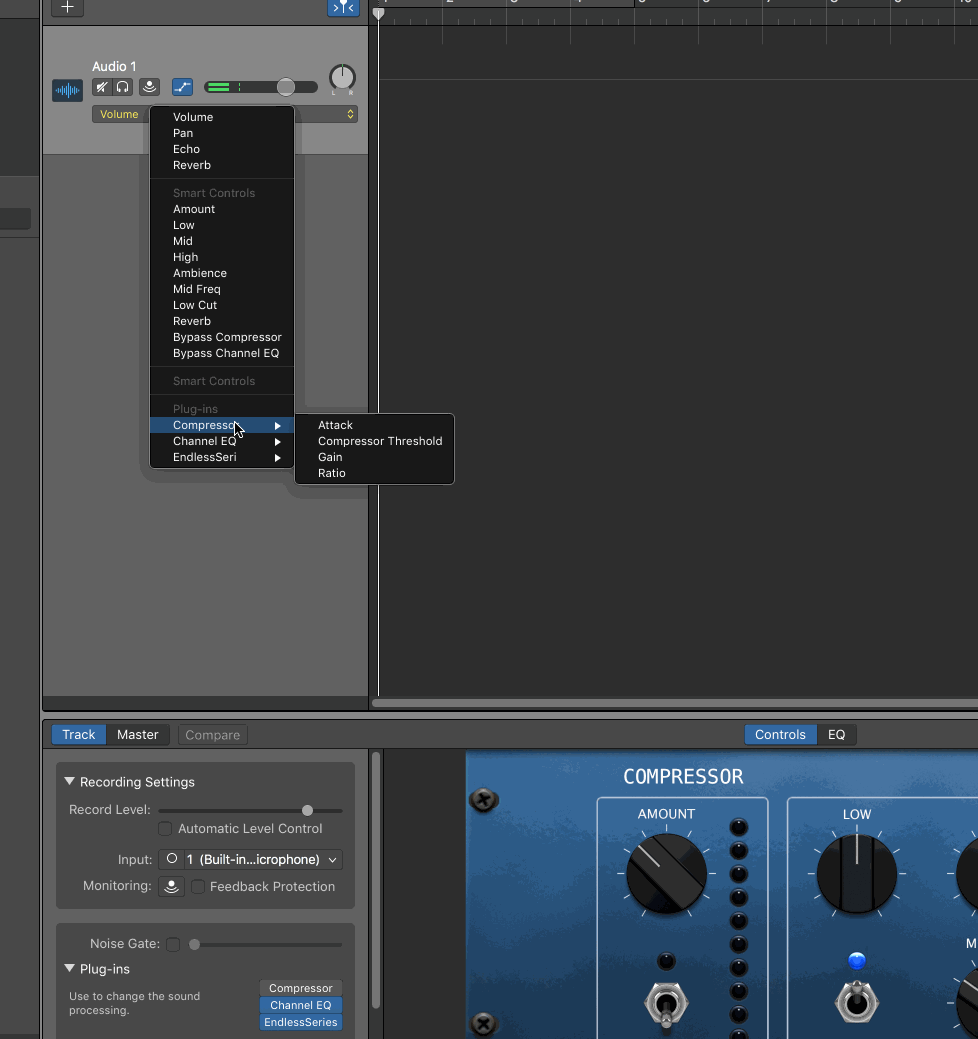The height and width of the screenshot is (1039, 978).
Task: Open the Volume automation parameter popup
Action: point(225,114)
